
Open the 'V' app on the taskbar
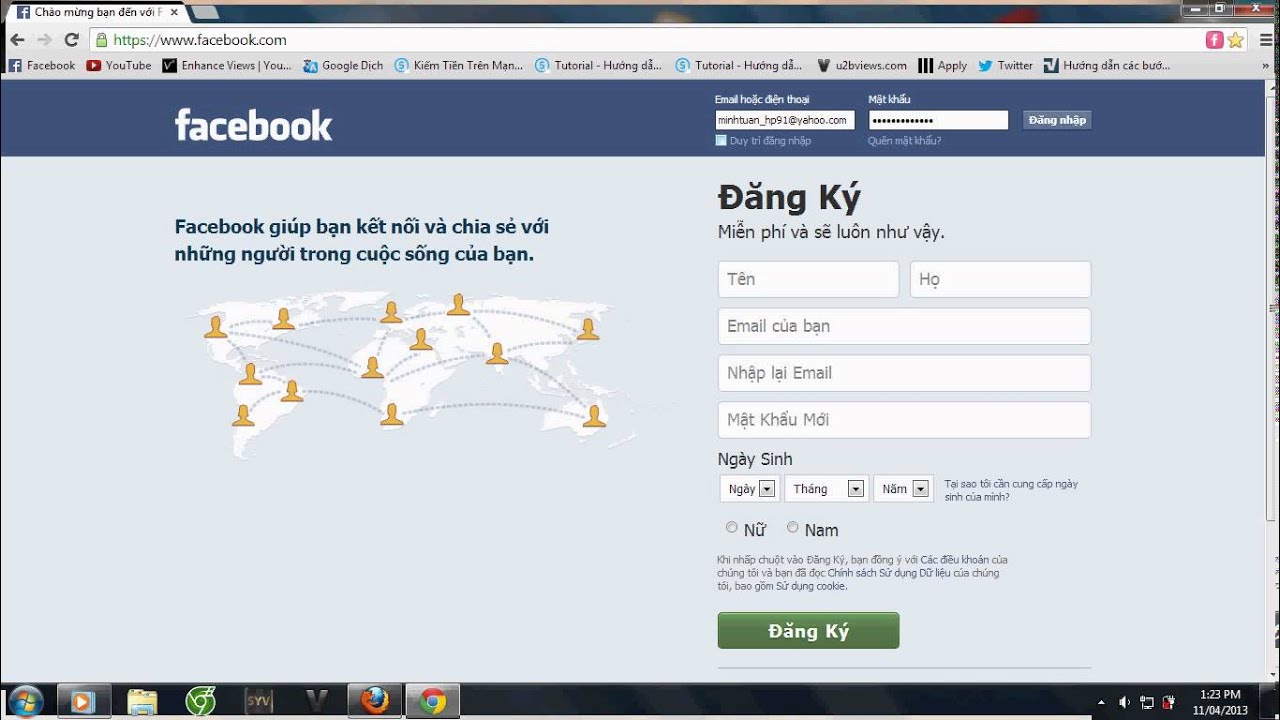(x=317, y=702)
